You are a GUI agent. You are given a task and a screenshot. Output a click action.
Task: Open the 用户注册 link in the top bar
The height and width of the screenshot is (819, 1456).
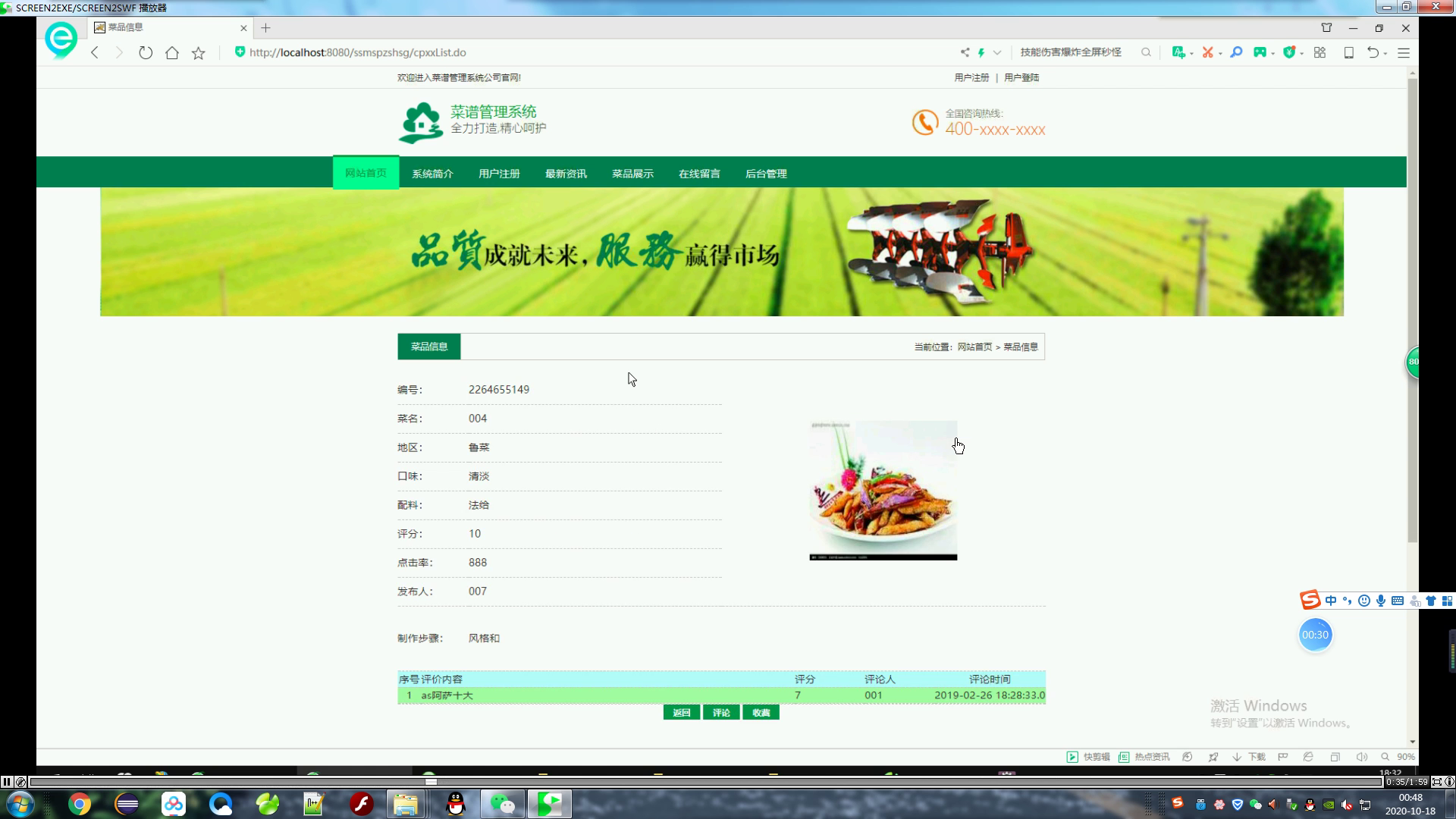point(971,77)
